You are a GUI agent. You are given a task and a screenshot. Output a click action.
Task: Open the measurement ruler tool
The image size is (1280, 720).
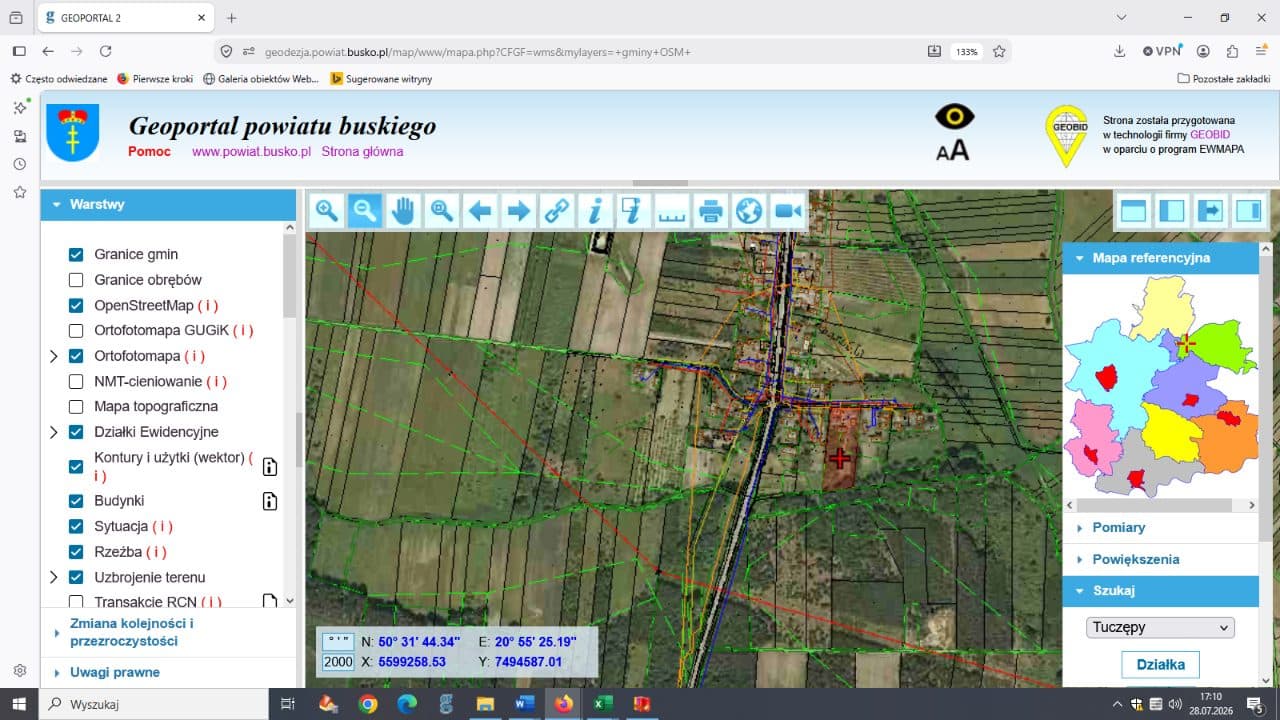click(x=672, y=210)
